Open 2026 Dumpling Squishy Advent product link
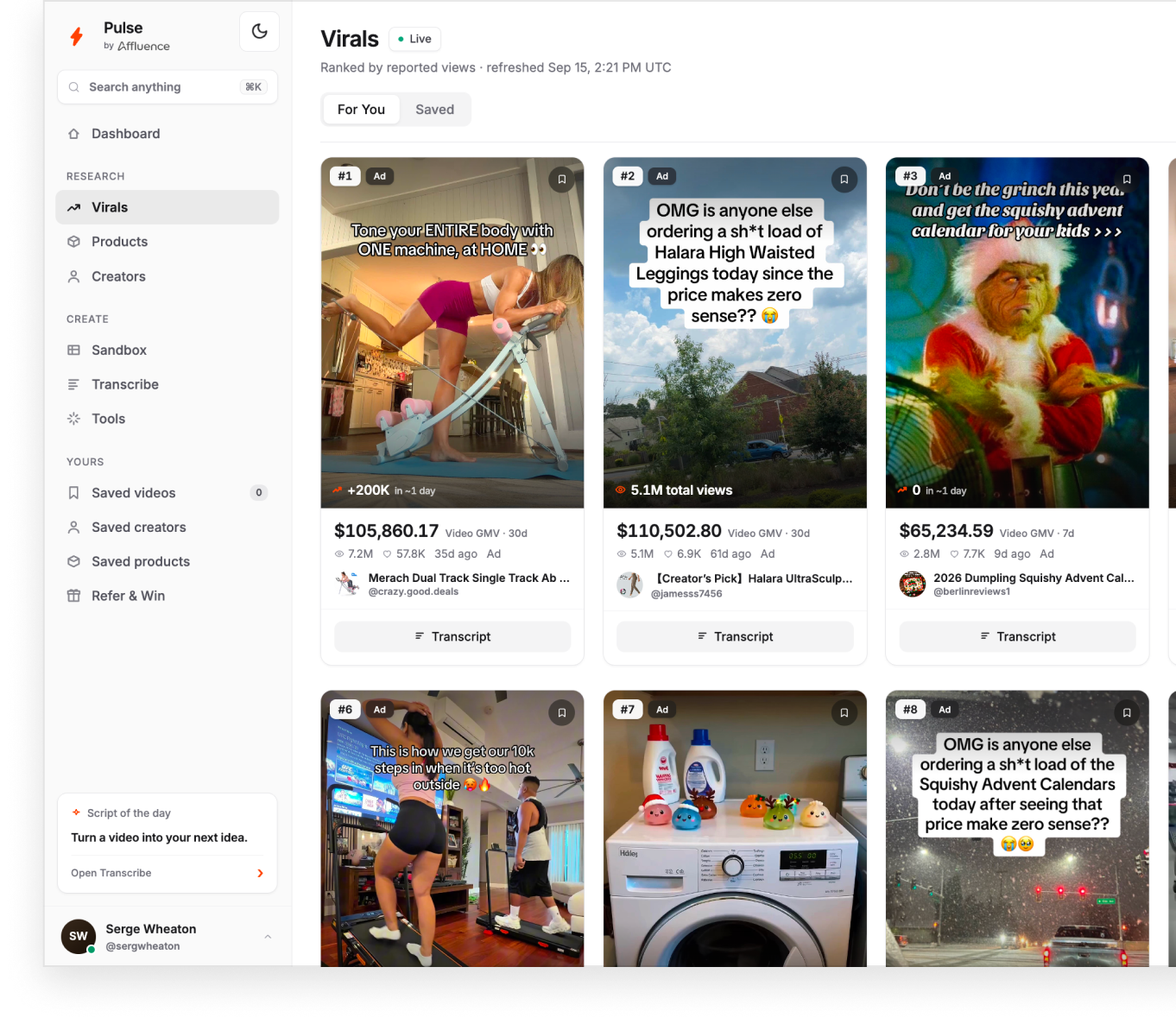Screen dimensions: 1176x1024 tap(1034, 578)
